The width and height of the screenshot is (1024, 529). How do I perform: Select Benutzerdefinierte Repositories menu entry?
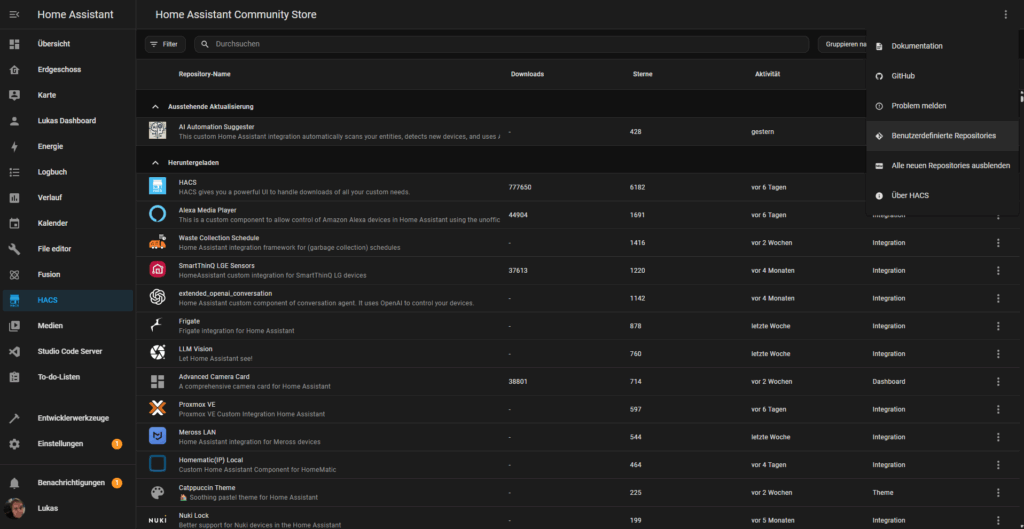pos(942,136)
